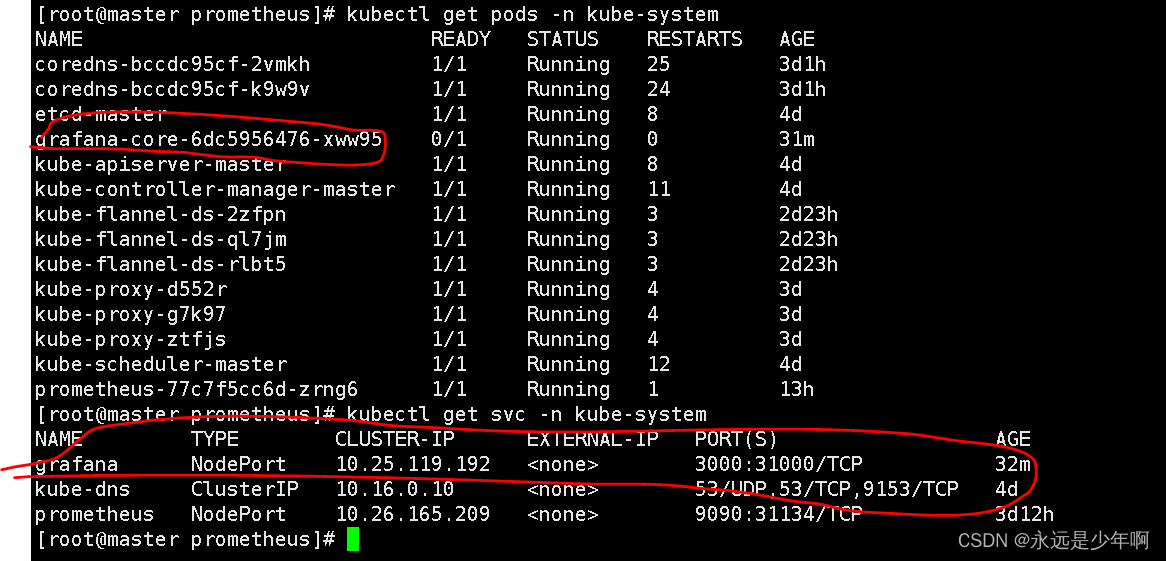Click the 2d23h age of kube-flannel-ds-ql7jm
Viewport: 1166px width, 561px height.
click(x=809, y=239)
